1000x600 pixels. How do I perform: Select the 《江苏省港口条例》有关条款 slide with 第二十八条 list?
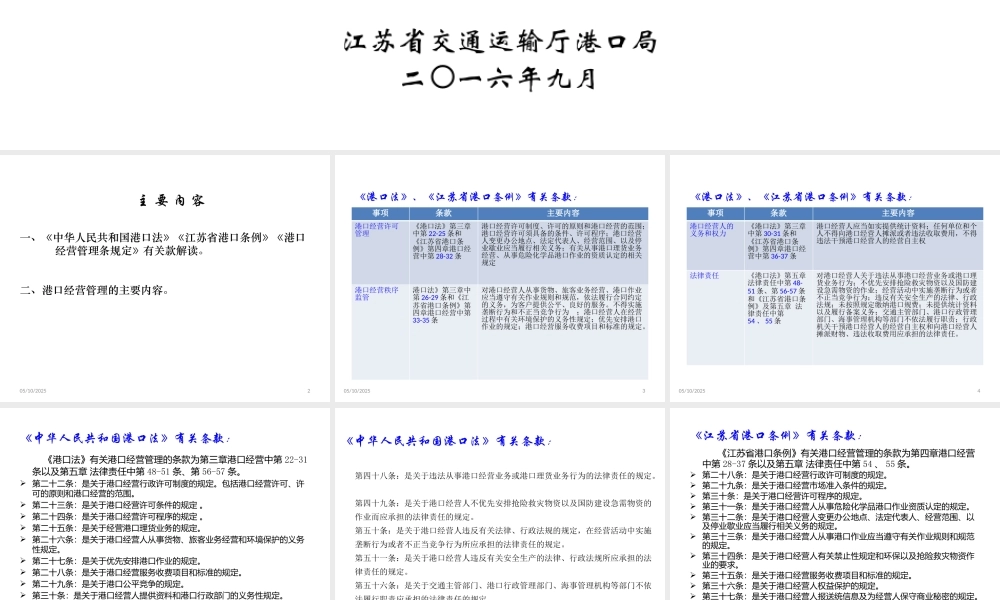pos(835,504)
